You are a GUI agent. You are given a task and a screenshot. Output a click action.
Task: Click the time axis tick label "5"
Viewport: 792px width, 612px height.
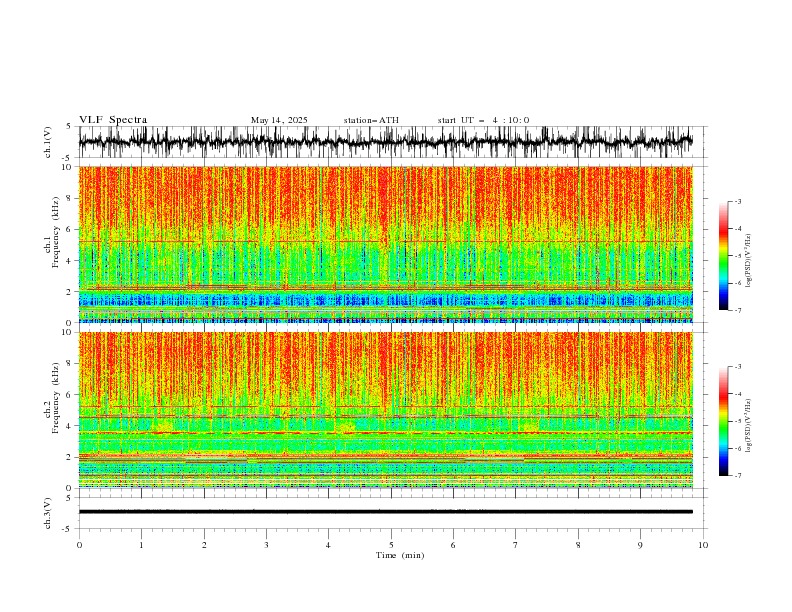(391, 545)
